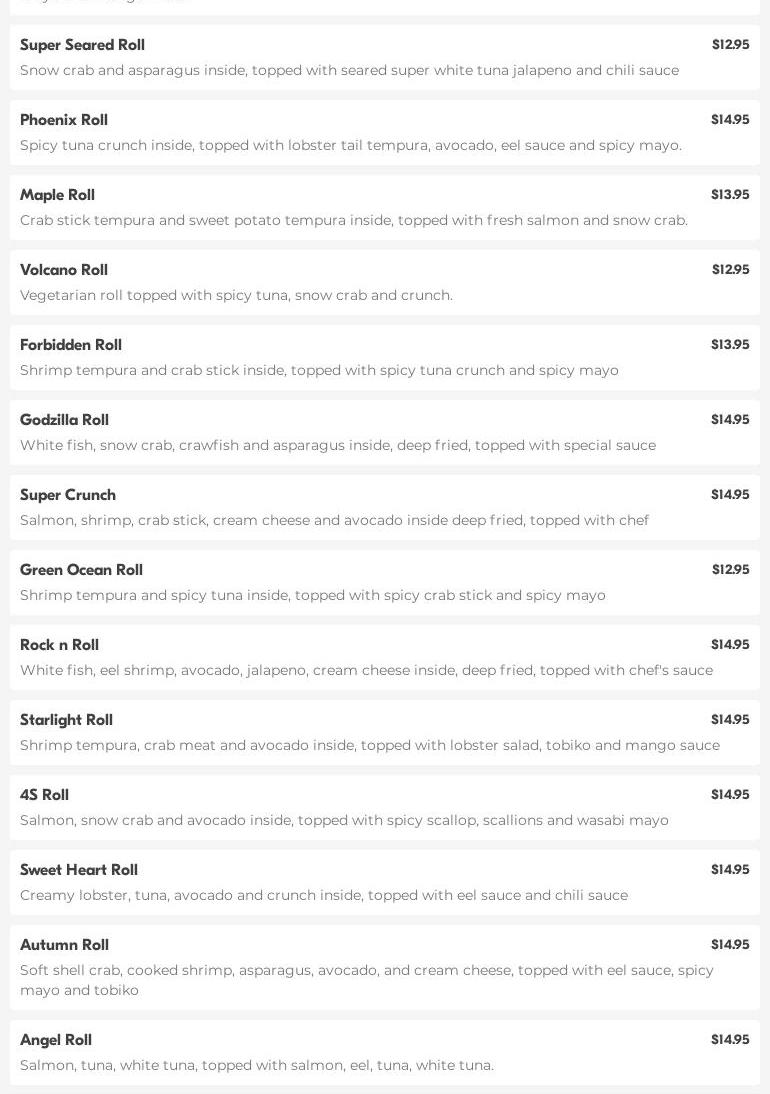Select the Phoenix Roll menu item

coord(64,120)
